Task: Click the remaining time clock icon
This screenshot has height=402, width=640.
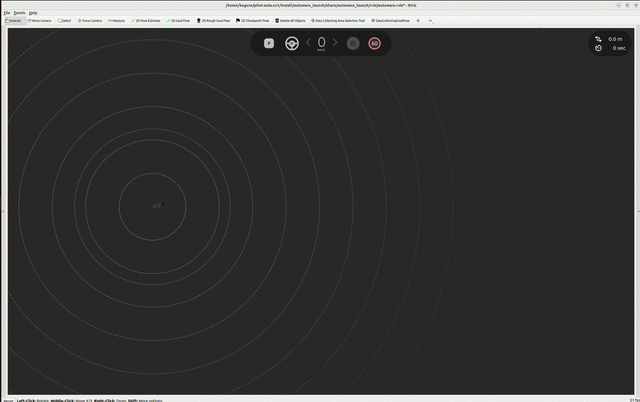Action: pos(598,48)
